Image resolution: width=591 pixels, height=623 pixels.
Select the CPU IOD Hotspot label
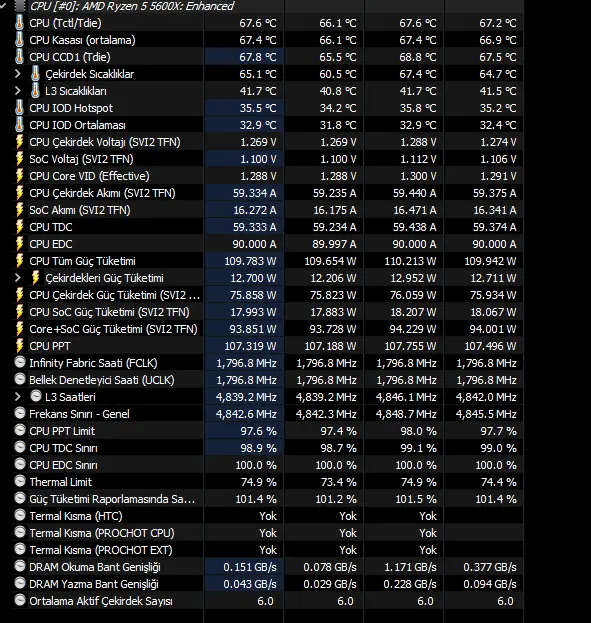(x=71, y=108)
